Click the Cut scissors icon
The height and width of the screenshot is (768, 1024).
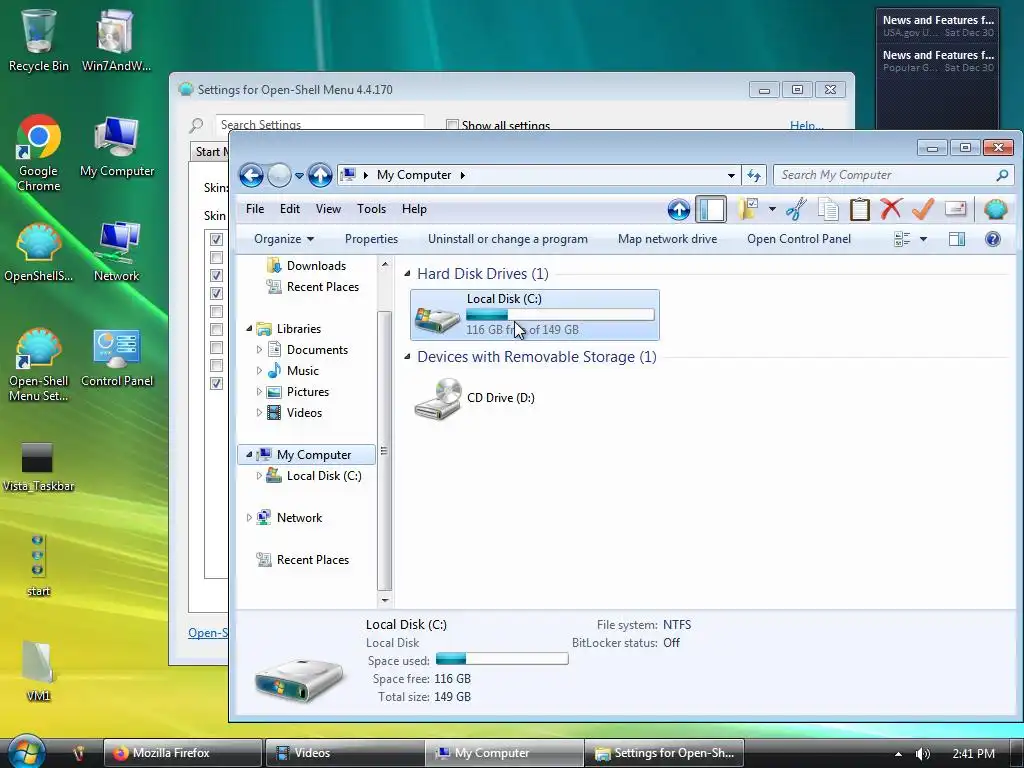[796, 209]
